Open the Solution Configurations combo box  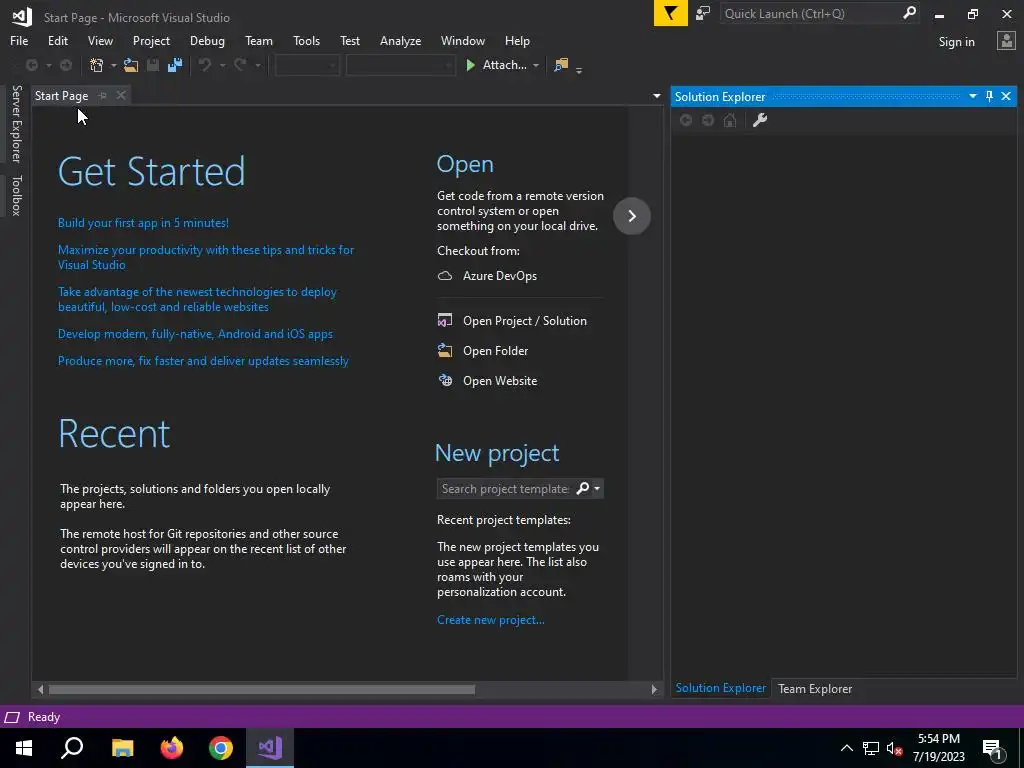coord(307,65)
